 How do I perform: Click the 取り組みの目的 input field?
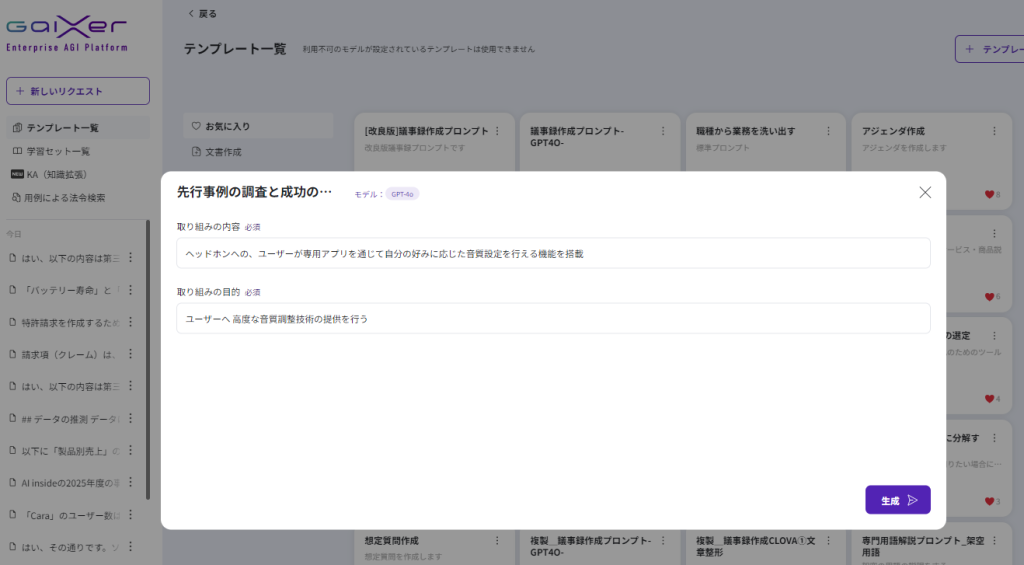pyautogui.click(x=553, y=319)
